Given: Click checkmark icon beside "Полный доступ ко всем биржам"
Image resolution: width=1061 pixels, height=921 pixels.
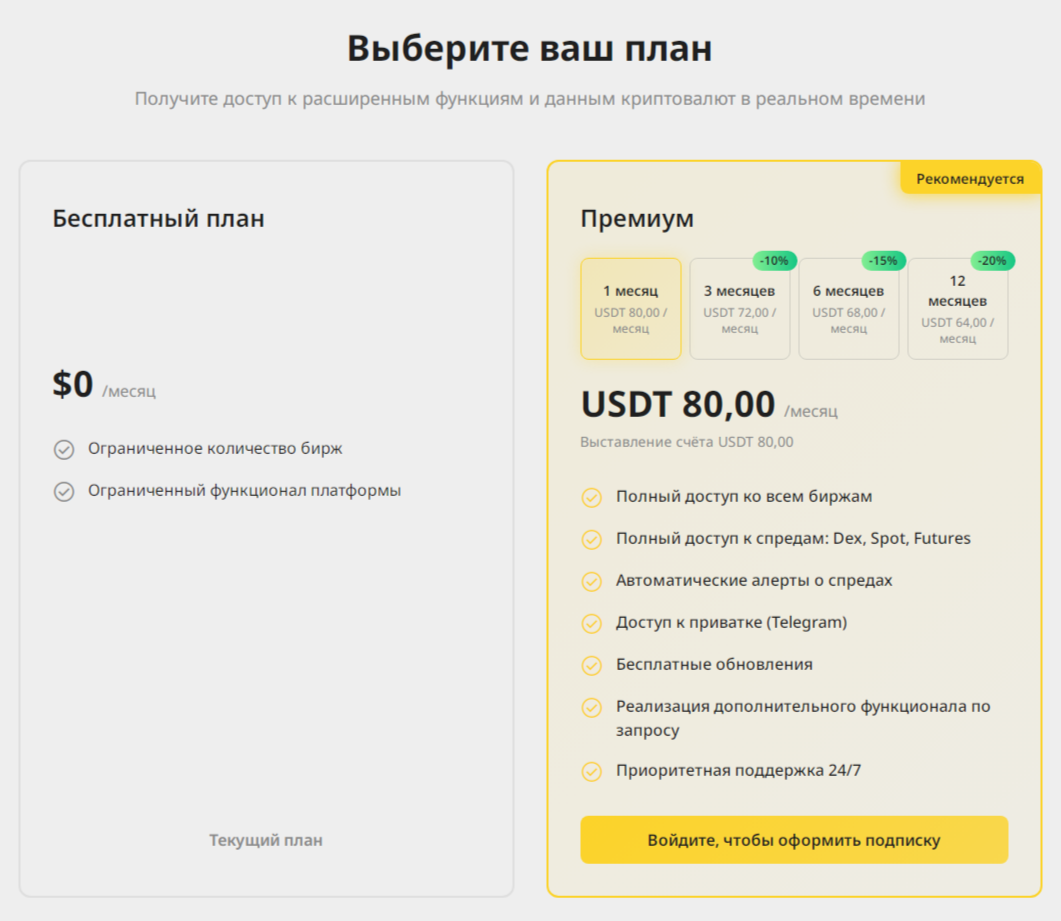Looking at the screenshot, I should 592,497.
